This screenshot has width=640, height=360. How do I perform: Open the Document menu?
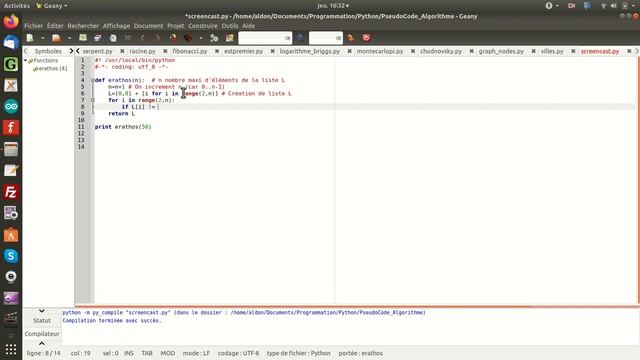[149, 26]
